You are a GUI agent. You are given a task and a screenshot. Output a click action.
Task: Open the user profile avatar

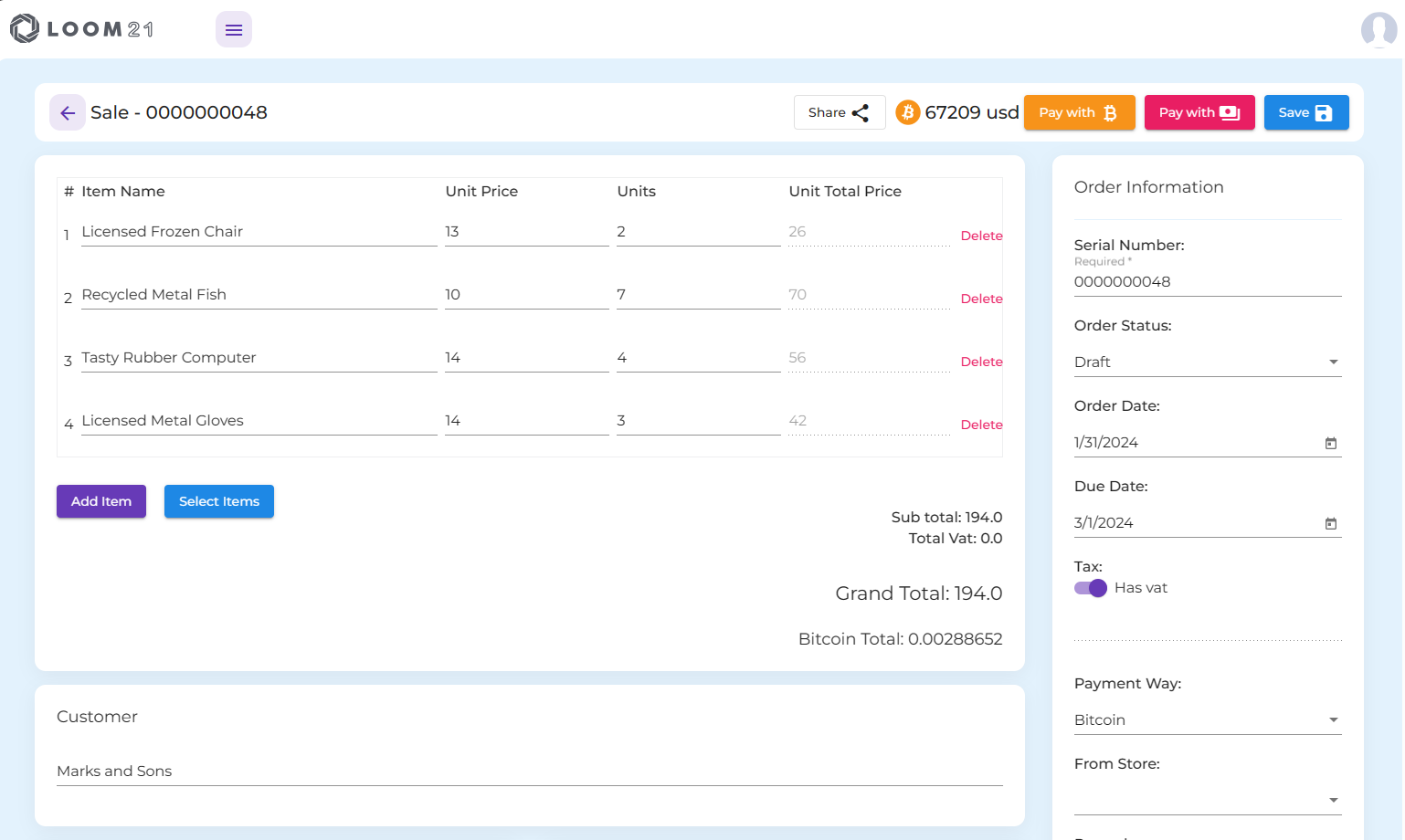tap(1379, 29)
